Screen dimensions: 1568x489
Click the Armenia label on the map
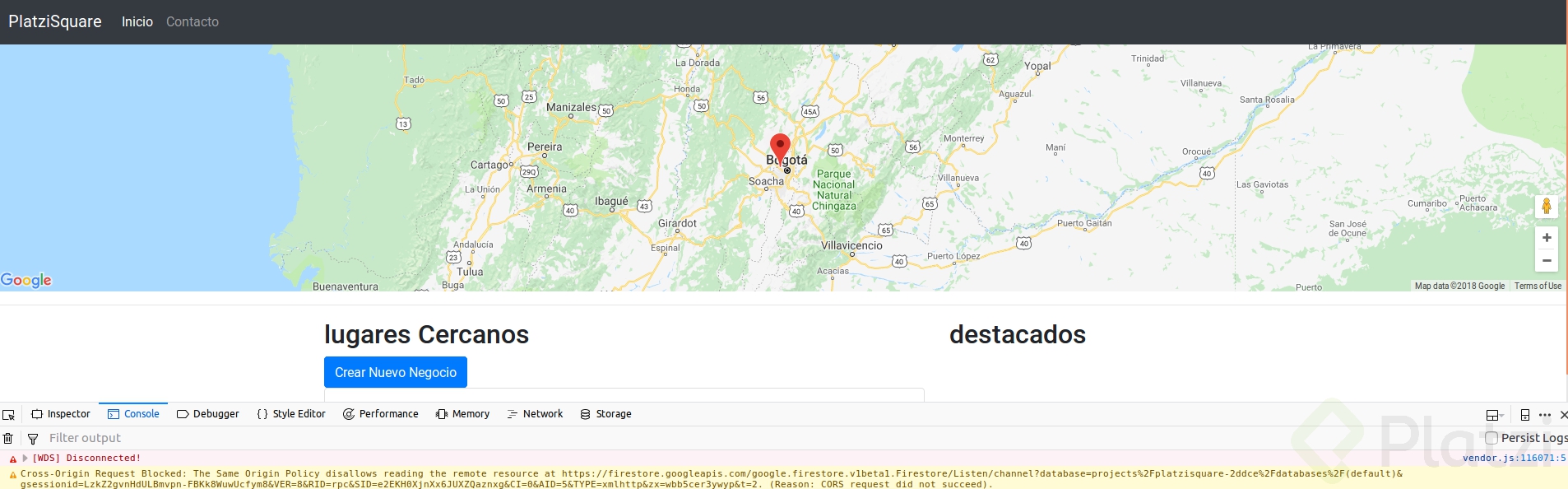pyautogui.click(x=546, y=189)
